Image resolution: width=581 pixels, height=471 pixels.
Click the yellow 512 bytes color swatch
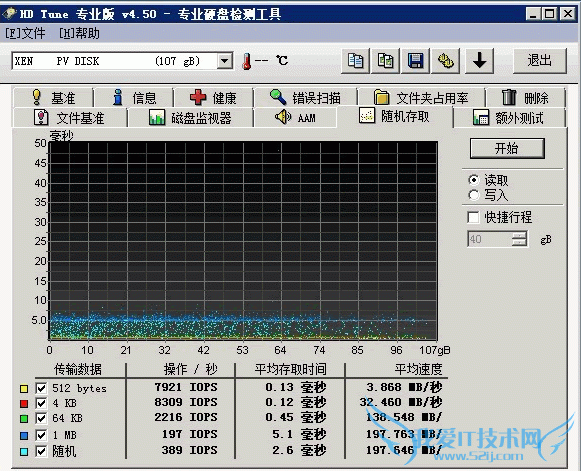[x=24, y=389]
